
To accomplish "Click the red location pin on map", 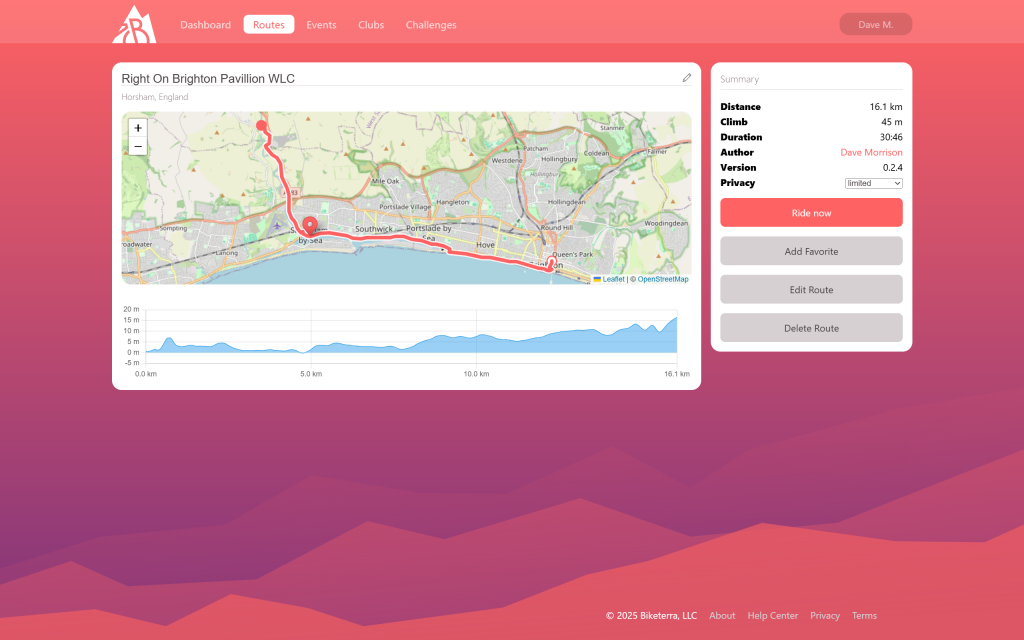I will pyautogui.click(x=309, y=225).
